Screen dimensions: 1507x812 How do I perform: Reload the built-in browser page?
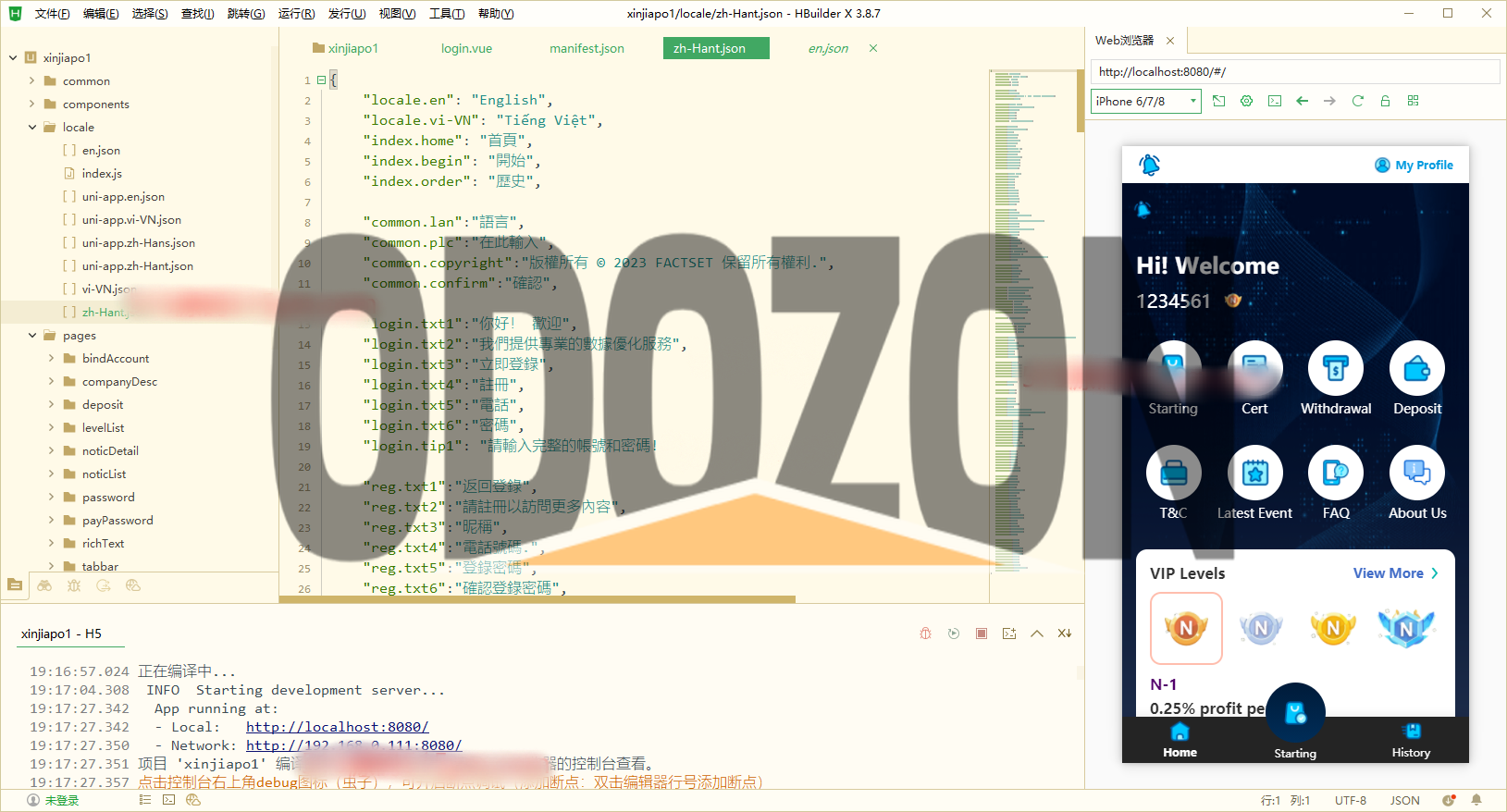click(x=1357, y=101)
